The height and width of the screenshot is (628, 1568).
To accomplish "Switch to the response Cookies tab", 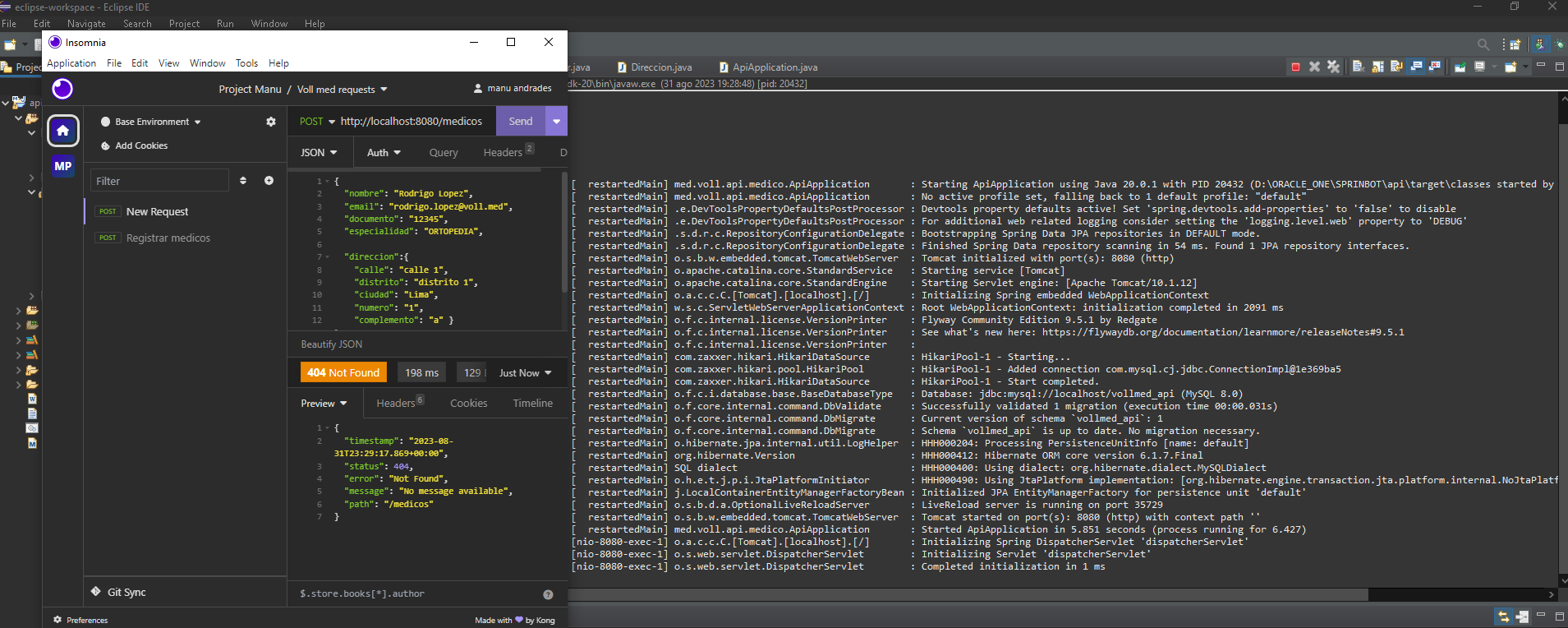I will pos(468,404).
